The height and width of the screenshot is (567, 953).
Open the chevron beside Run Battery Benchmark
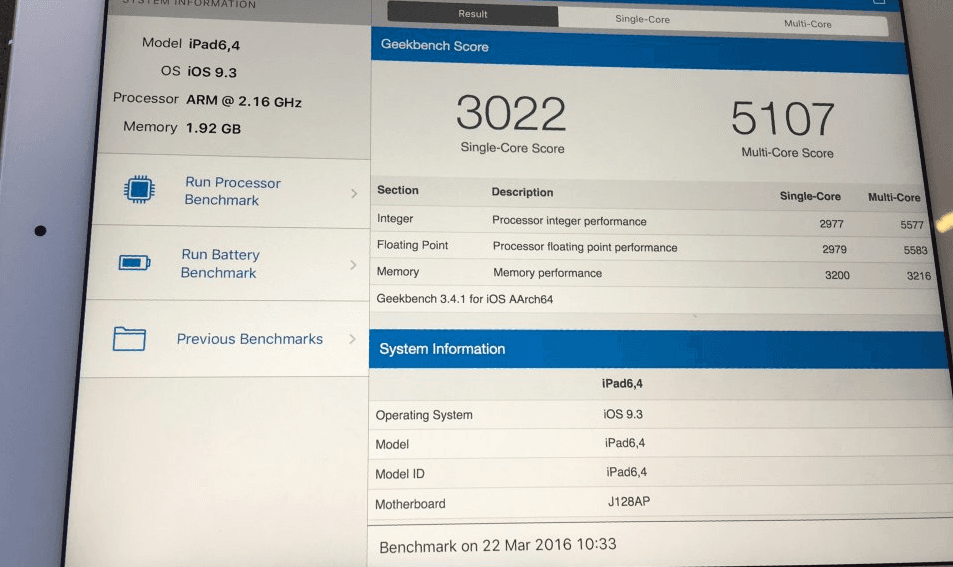point(353,265)
